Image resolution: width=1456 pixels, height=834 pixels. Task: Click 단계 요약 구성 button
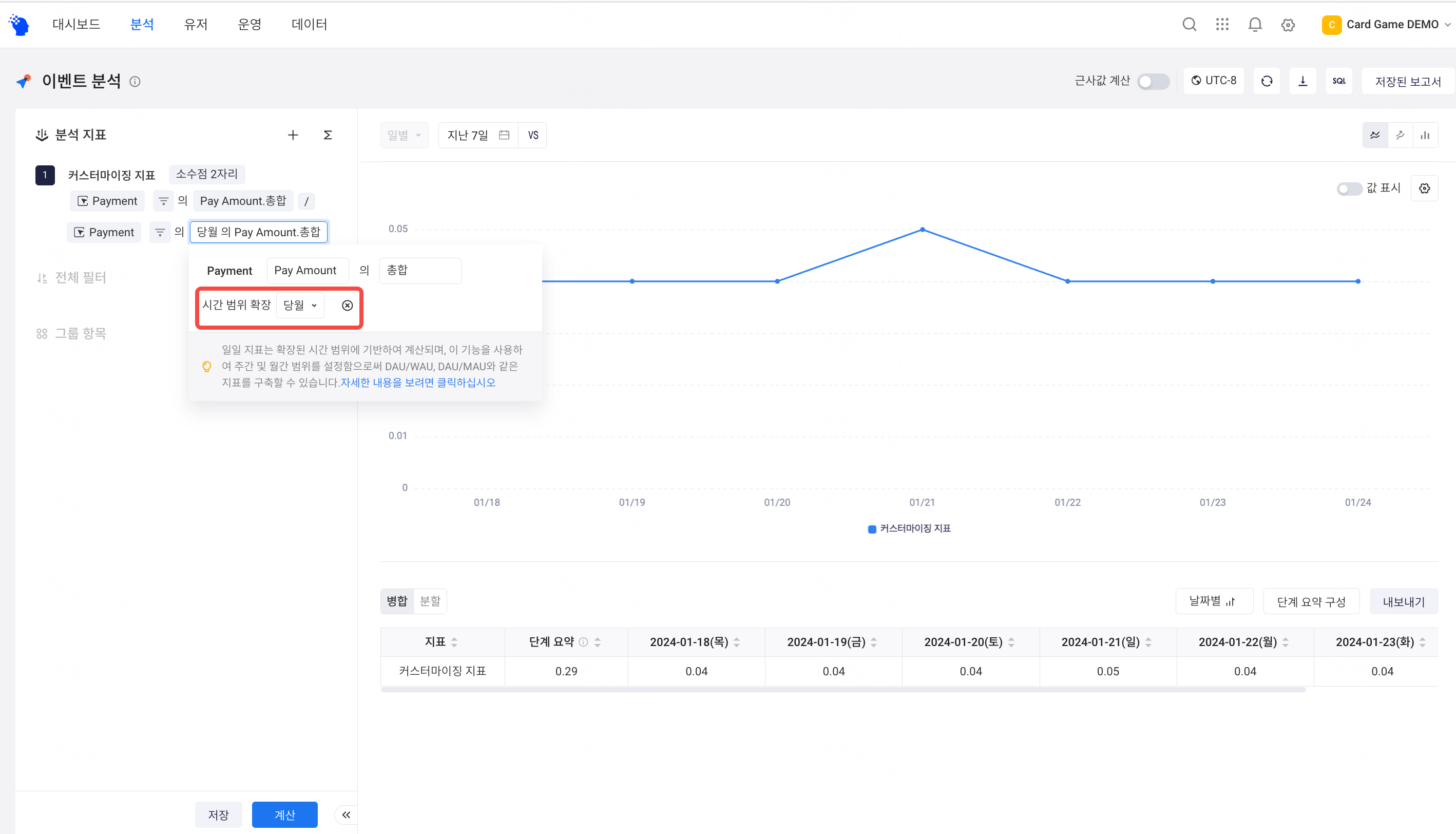[1311, 601]
